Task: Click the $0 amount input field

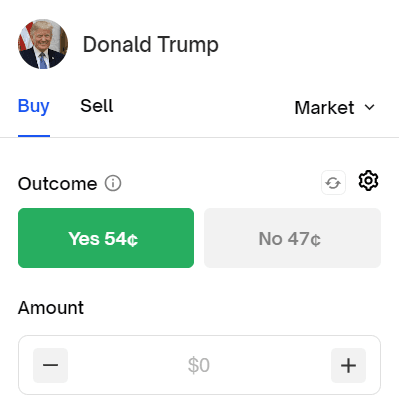Action: click(199, 365)
